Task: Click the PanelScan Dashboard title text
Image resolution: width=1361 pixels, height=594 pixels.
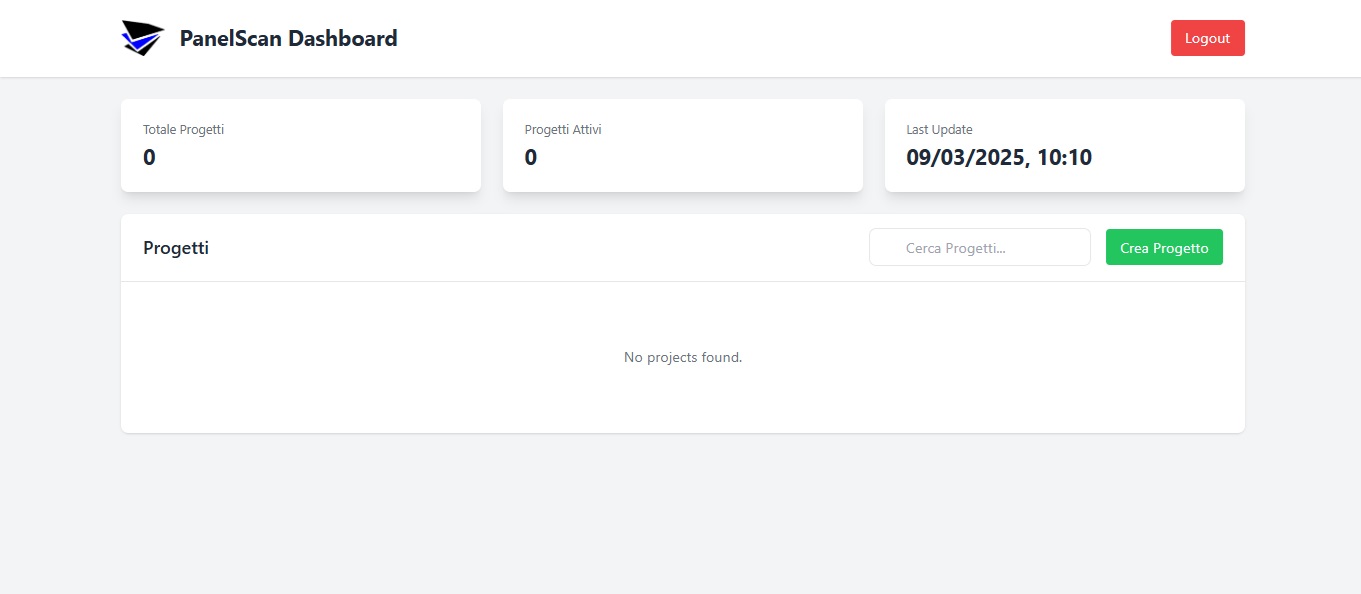Action: pos(288,39)
